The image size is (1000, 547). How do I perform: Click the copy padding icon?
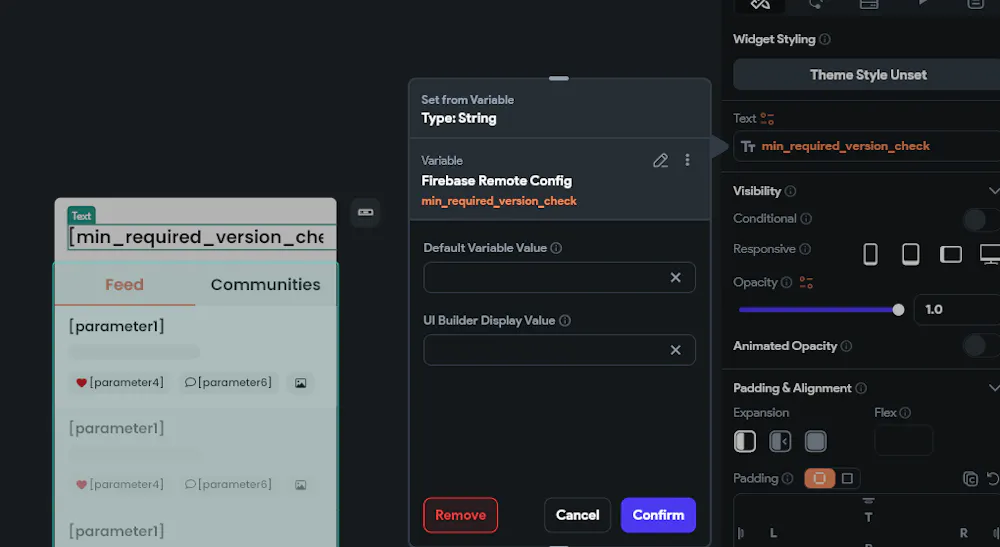[x=969, y=479]
